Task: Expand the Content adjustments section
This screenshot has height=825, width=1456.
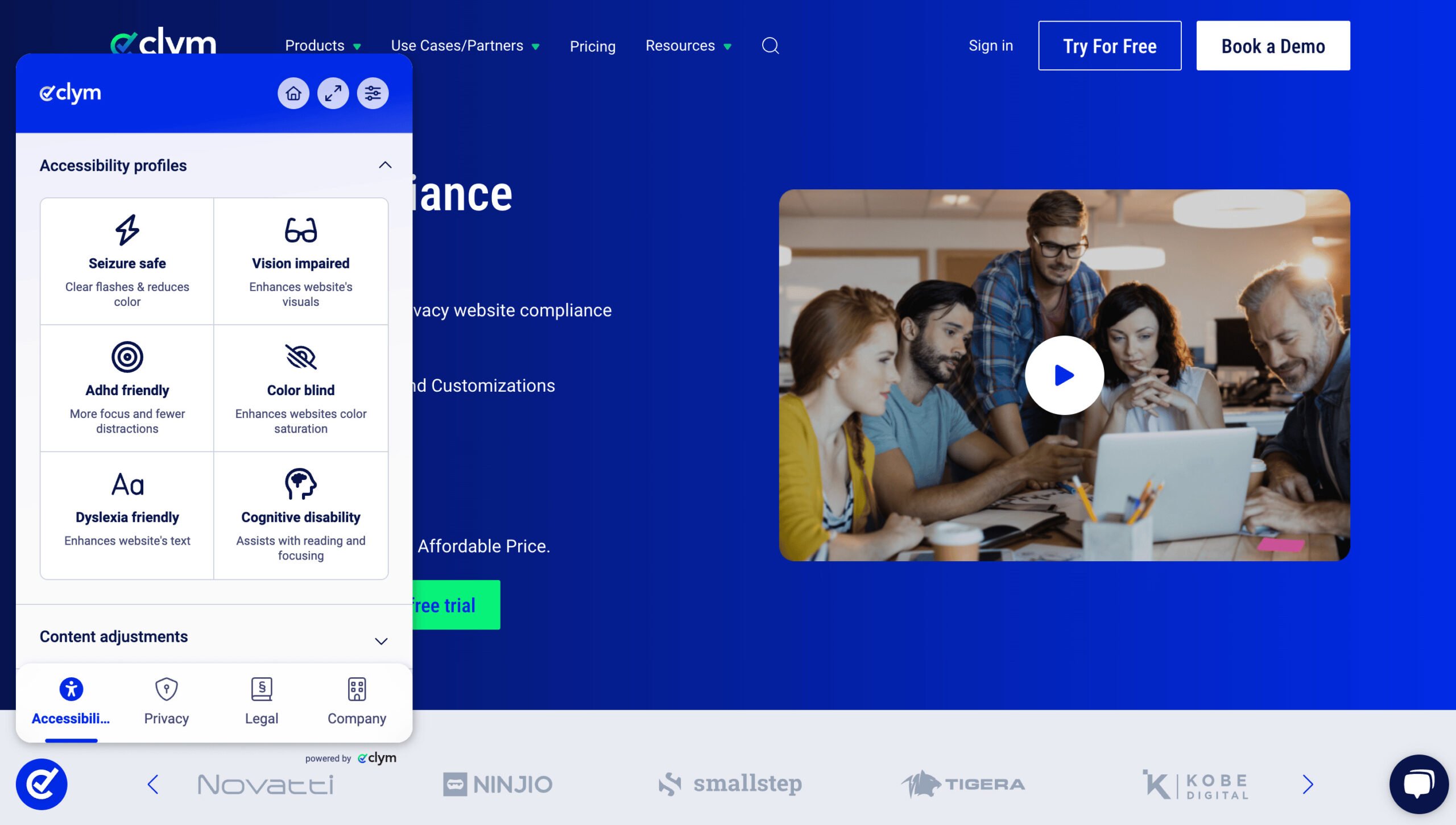Action: 381,641
